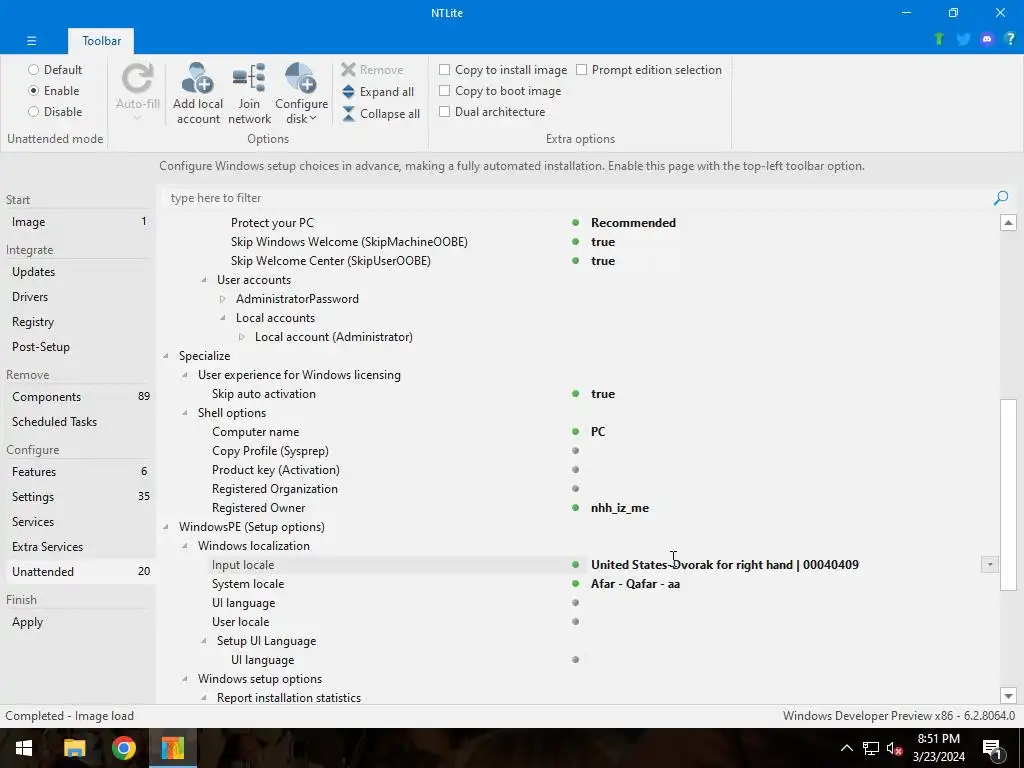Select Enable unattended mode
This screenshot has height=768, width=1024.
pos(54,91)
